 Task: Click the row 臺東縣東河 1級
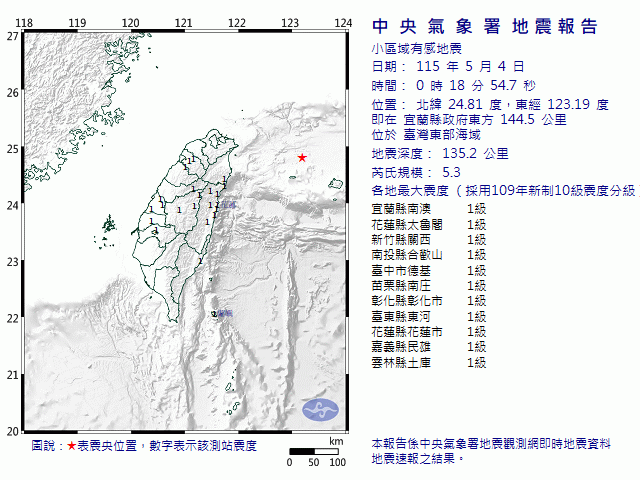429,317
